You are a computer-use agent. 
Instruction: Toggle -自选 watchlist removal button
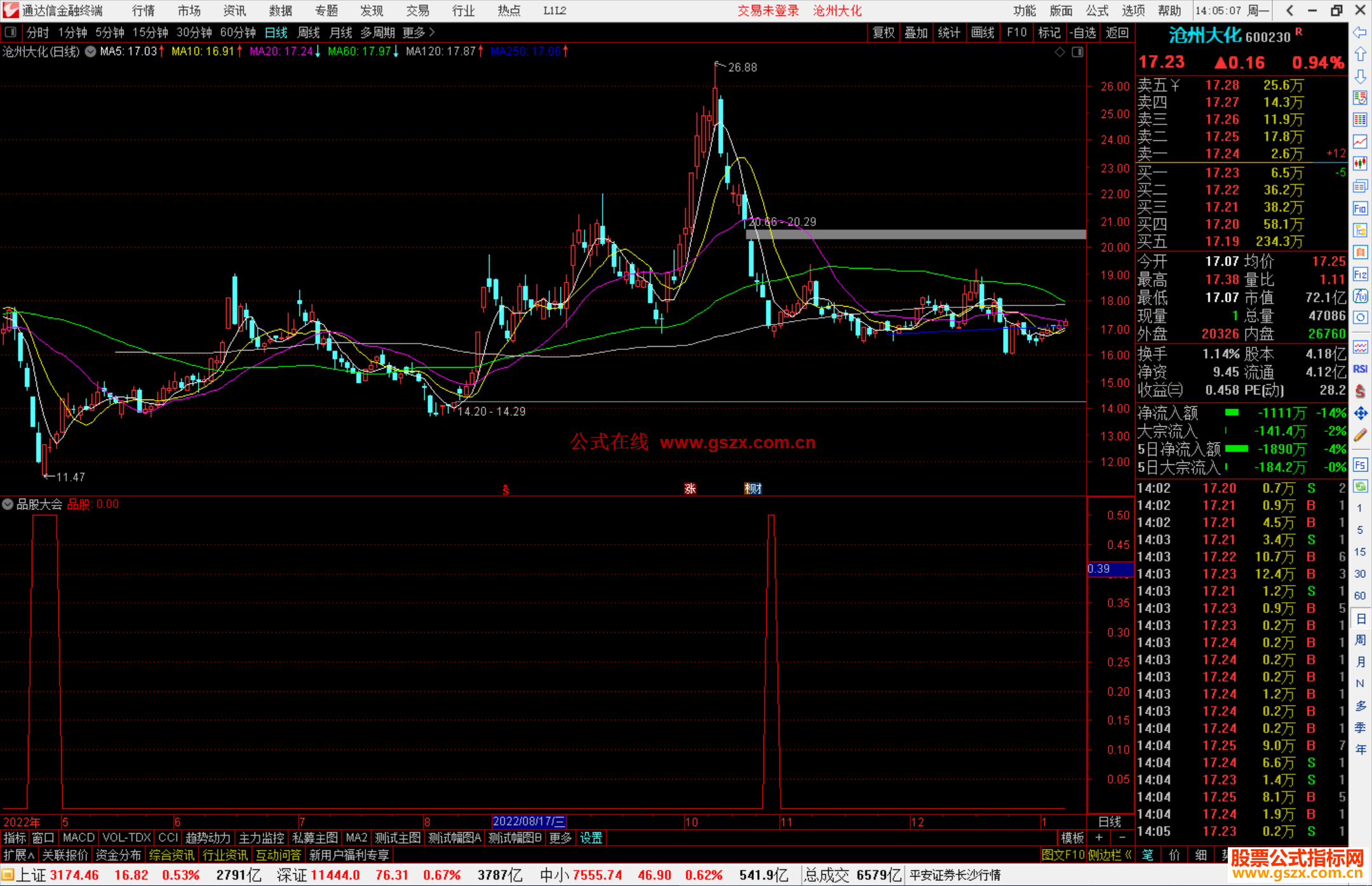[x=1082, y=32]
